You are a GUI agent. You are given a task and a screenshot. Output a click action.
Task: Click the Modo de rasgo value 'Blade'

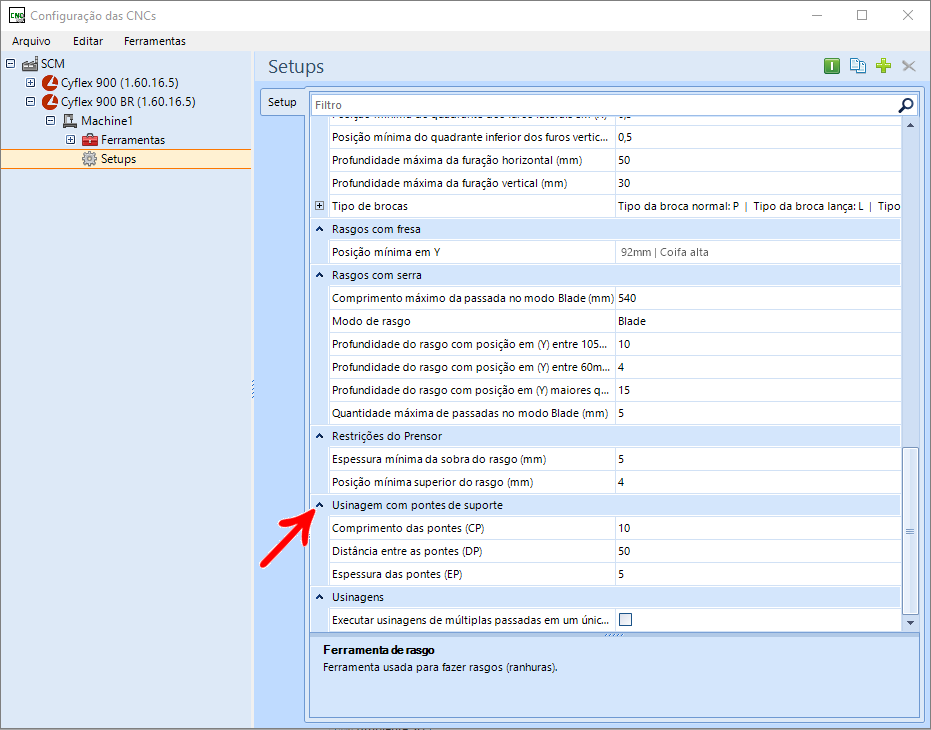coord(632,321)
